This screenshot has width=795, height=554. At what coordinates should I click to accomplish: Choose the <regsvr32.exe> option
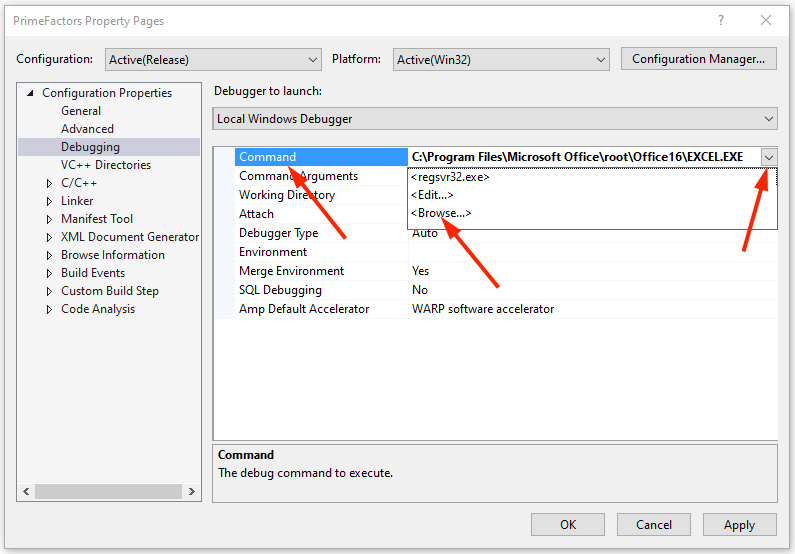450,177
